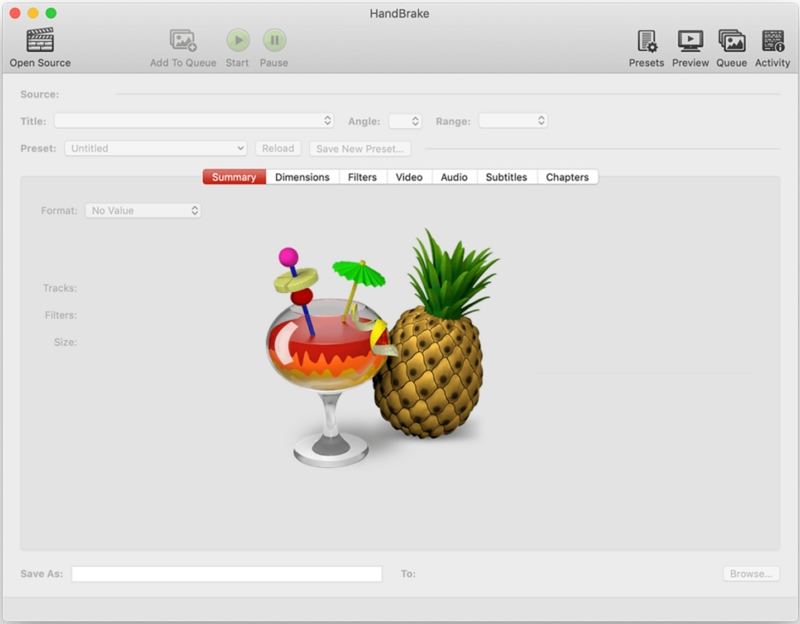Minimize HandBrake using yellow window button

coord(33,13)
